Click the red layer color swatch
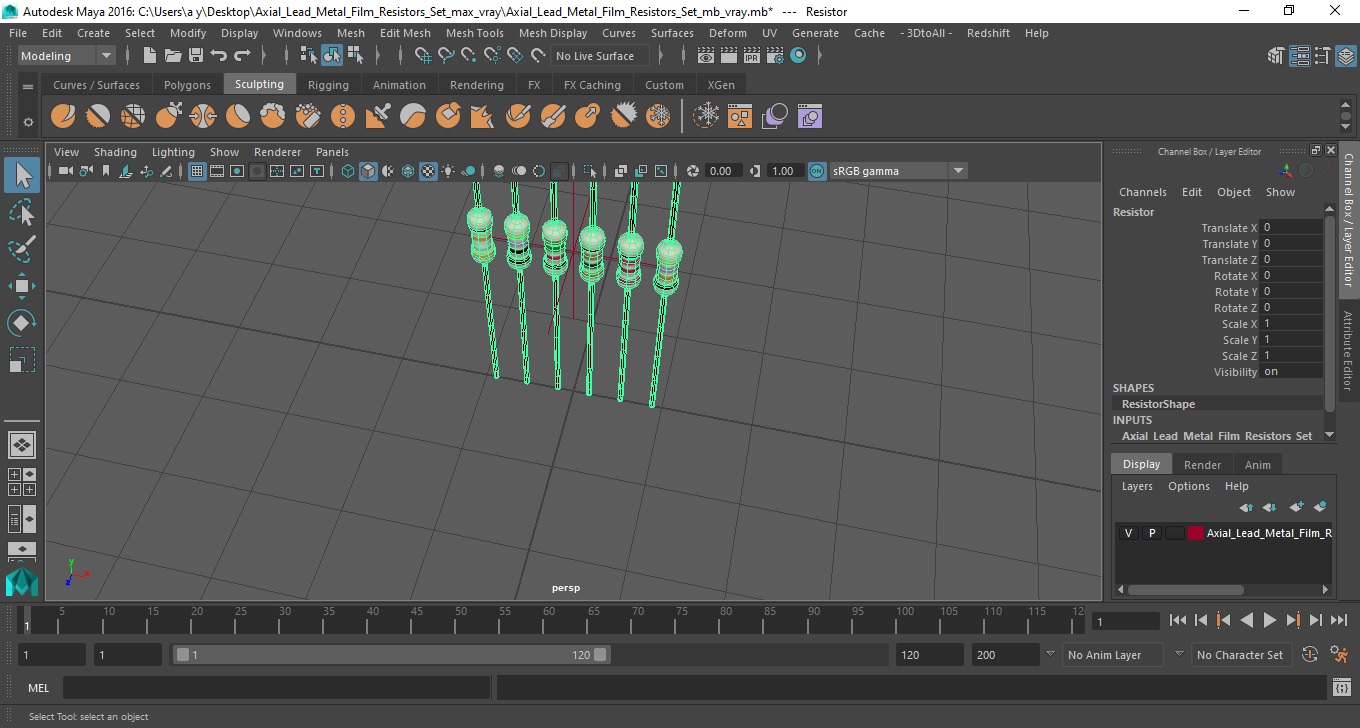1360x728 pixels. [1196, 533]
